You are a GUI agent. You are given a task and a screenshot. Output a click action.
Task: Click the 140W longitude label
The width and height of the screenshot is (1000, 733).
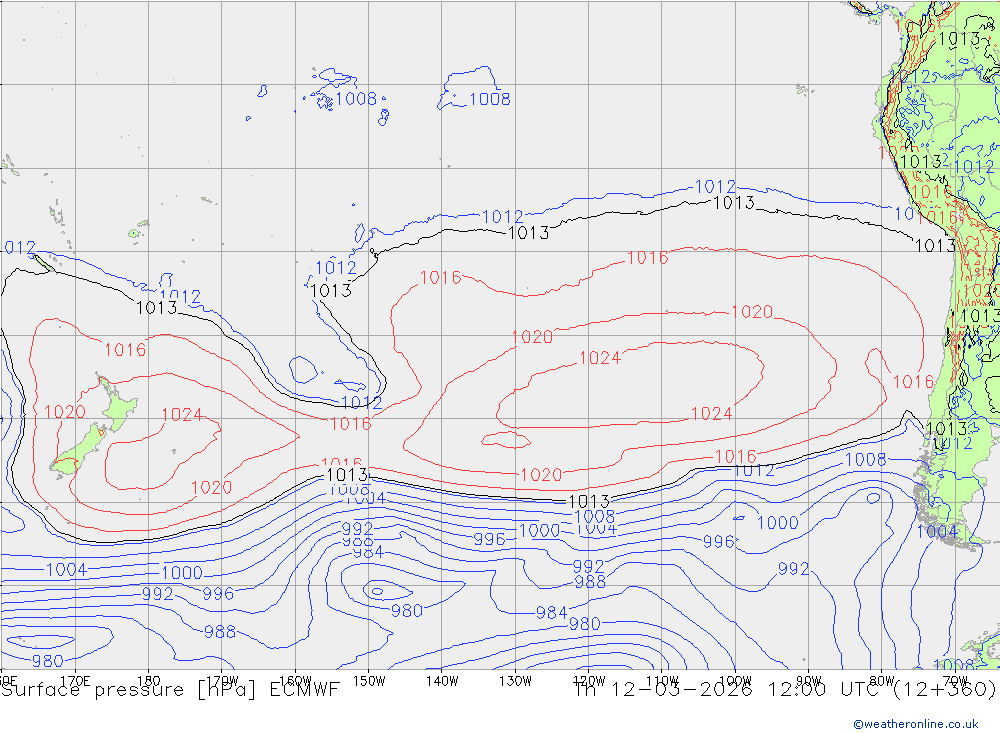[442, 681]
